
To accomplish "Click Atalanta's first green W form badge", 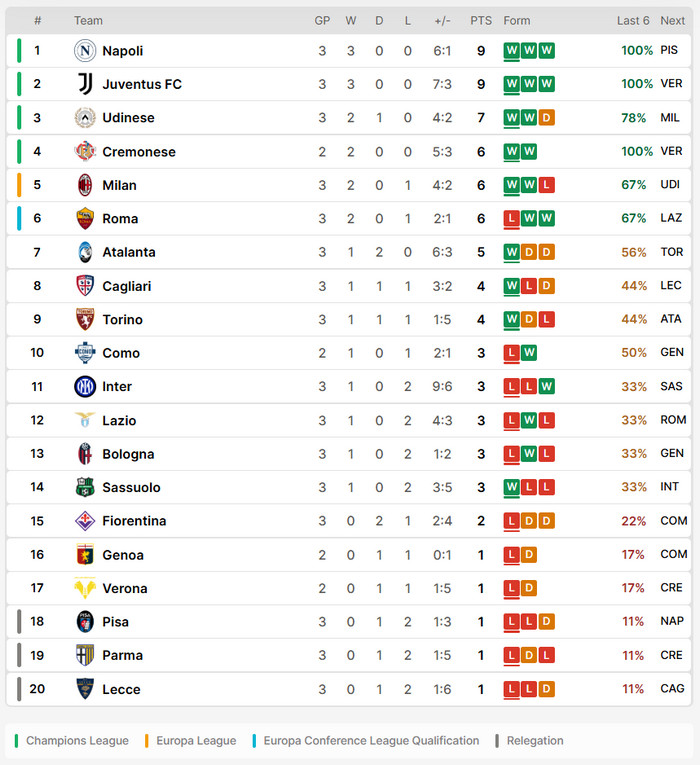I will [x=512, y=253].
